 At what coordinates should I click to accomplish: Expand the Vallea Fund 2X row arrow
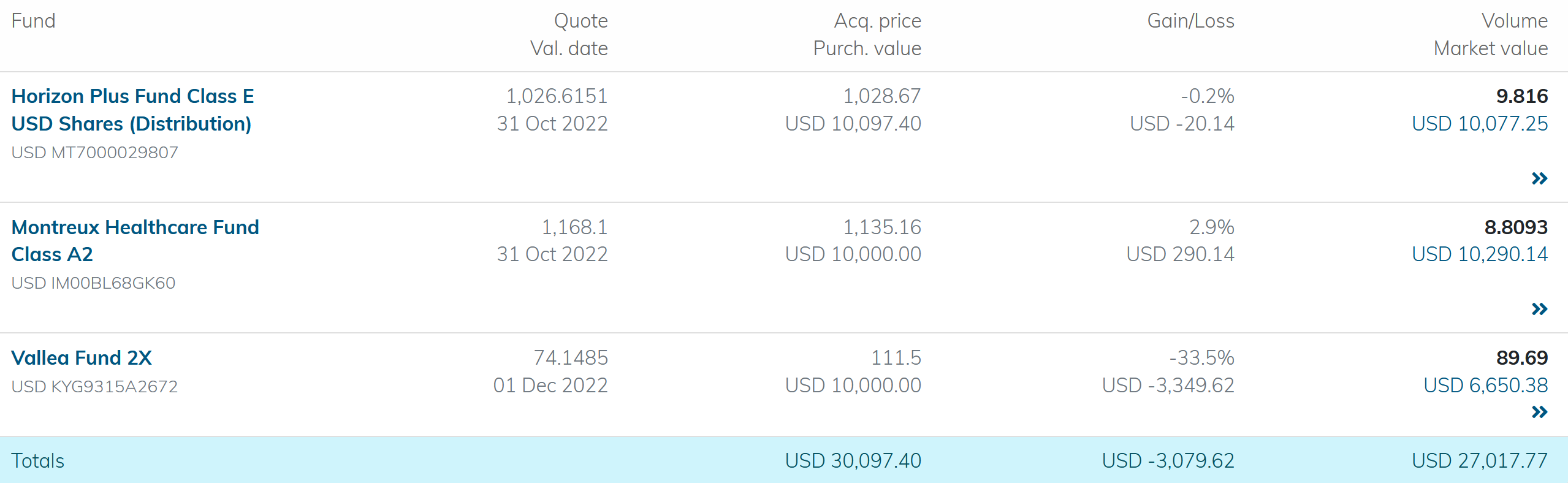tap(1539, 412)
